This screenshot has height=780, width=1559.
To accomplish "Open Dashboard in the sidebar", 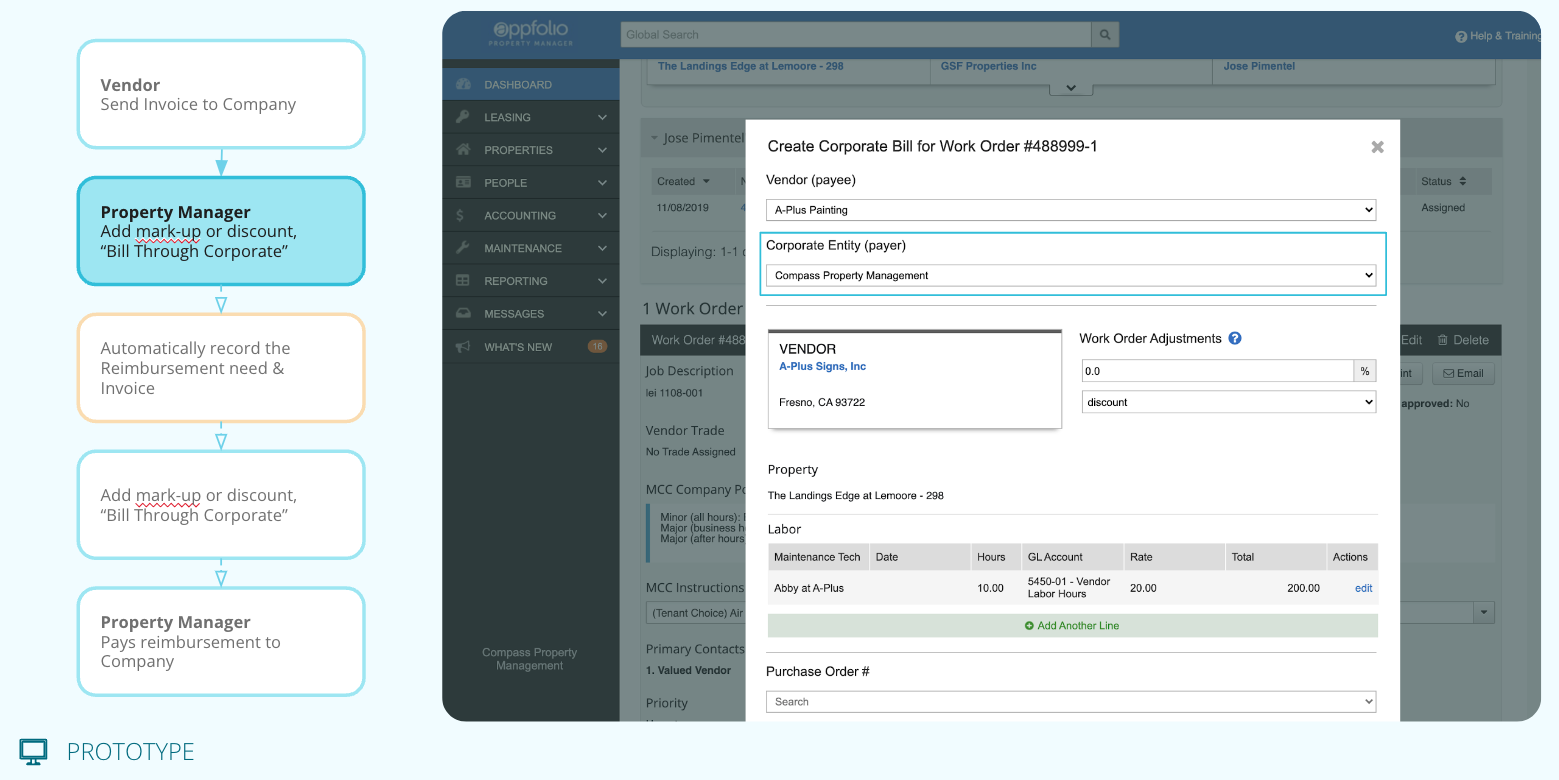I will [x=531, y=85].
